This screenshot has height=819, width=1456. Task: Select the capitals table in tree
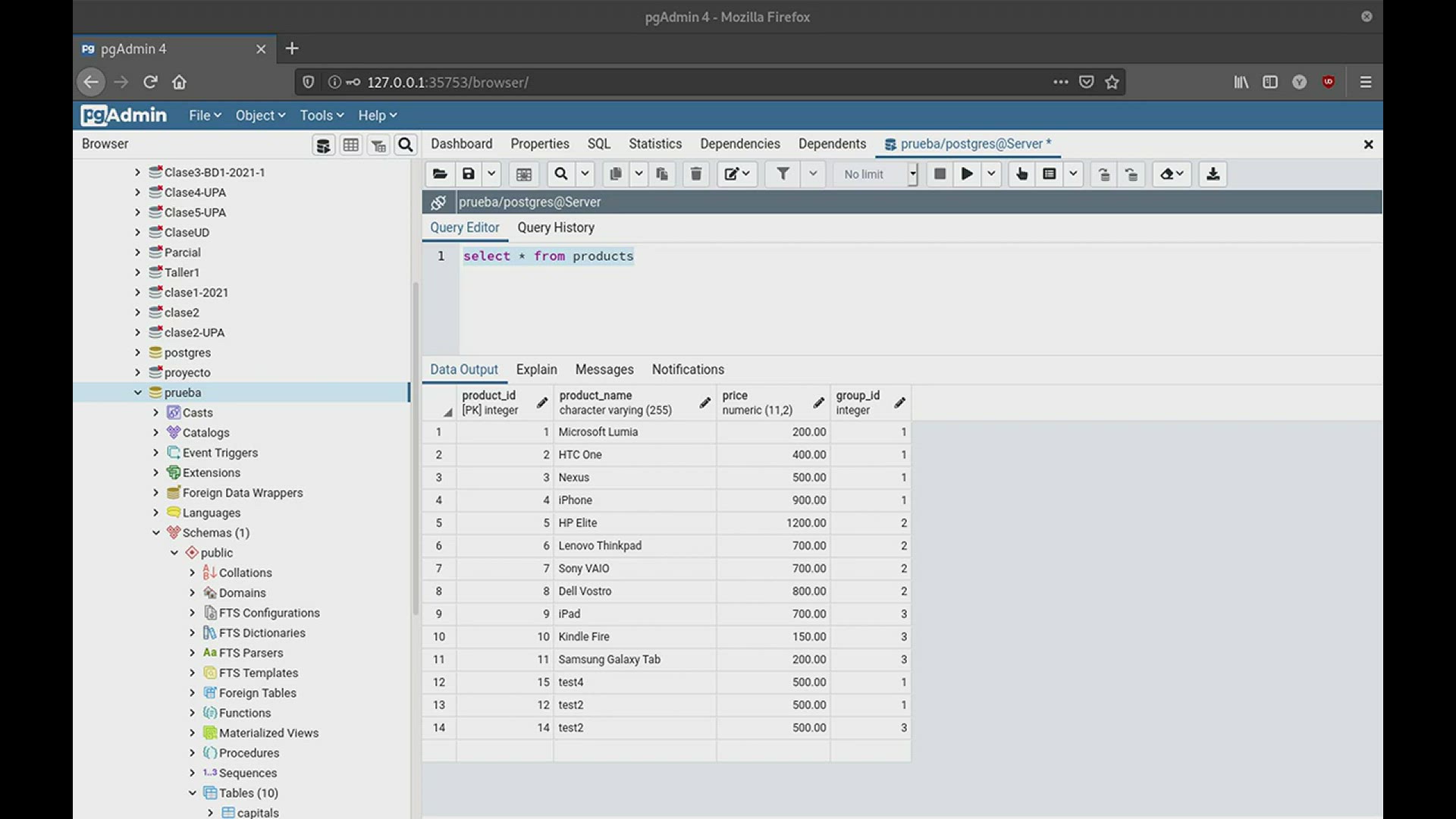click(x=258, y=812)
